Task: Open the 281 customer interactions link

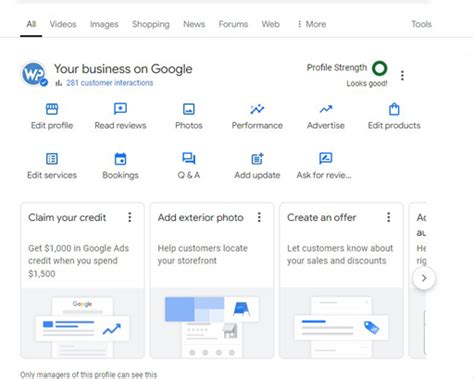Action: (109, 83)
